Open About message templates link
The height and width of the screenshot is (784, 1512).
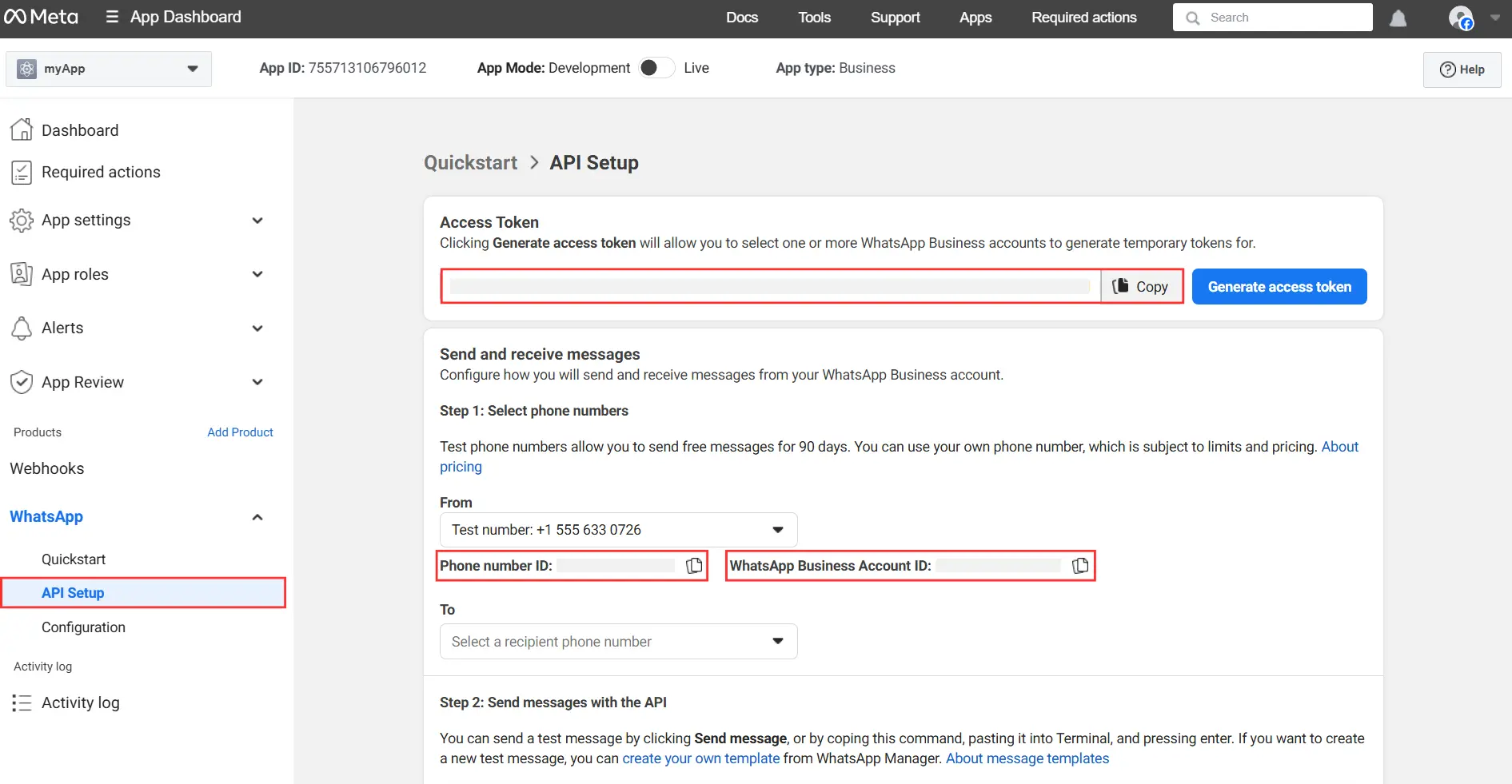1027,758
